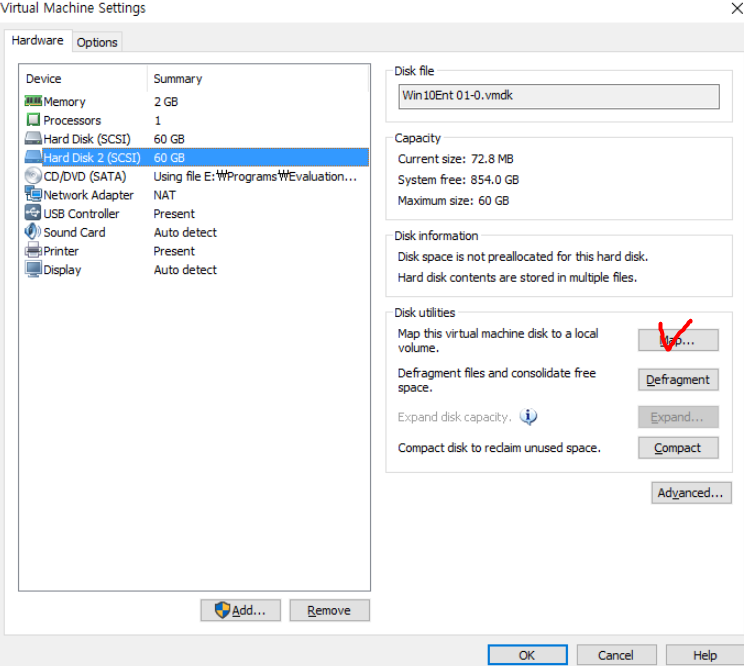Screen dimensions: 744x666
Task: Click the Summary column header
Action: point(258,78)
